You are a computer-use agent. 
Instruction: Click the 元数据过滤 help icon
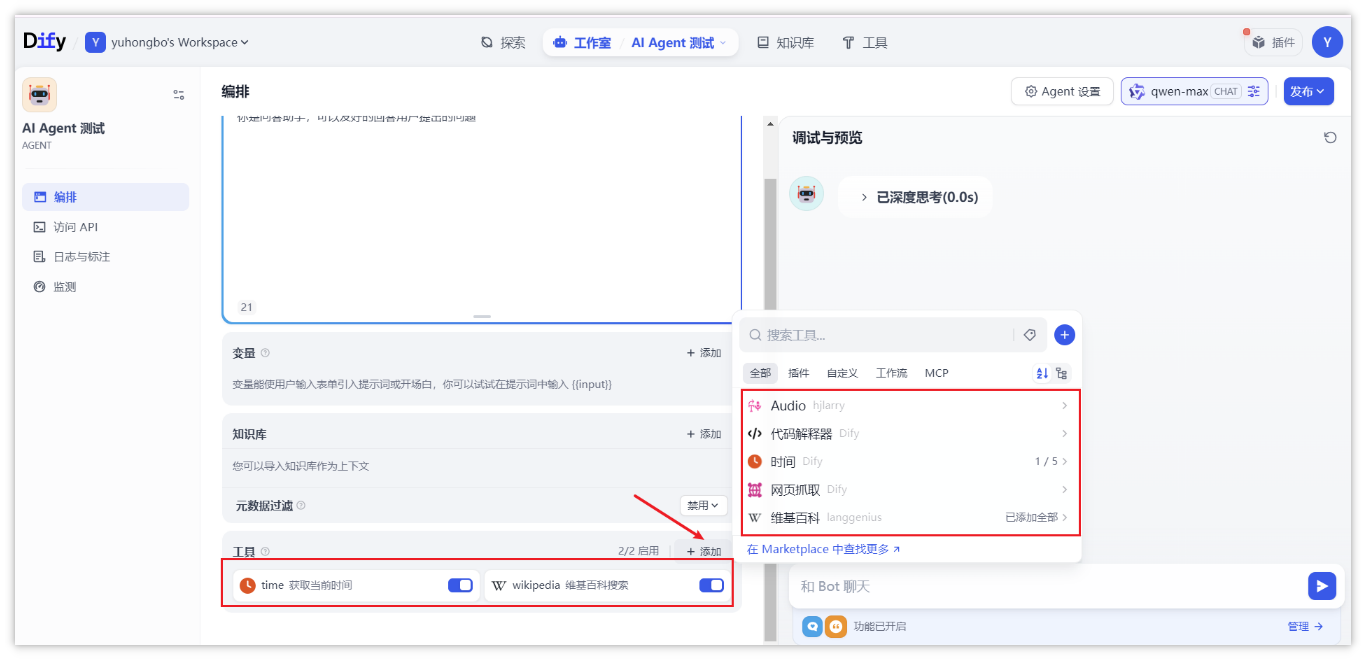click(x=301, y=506)
